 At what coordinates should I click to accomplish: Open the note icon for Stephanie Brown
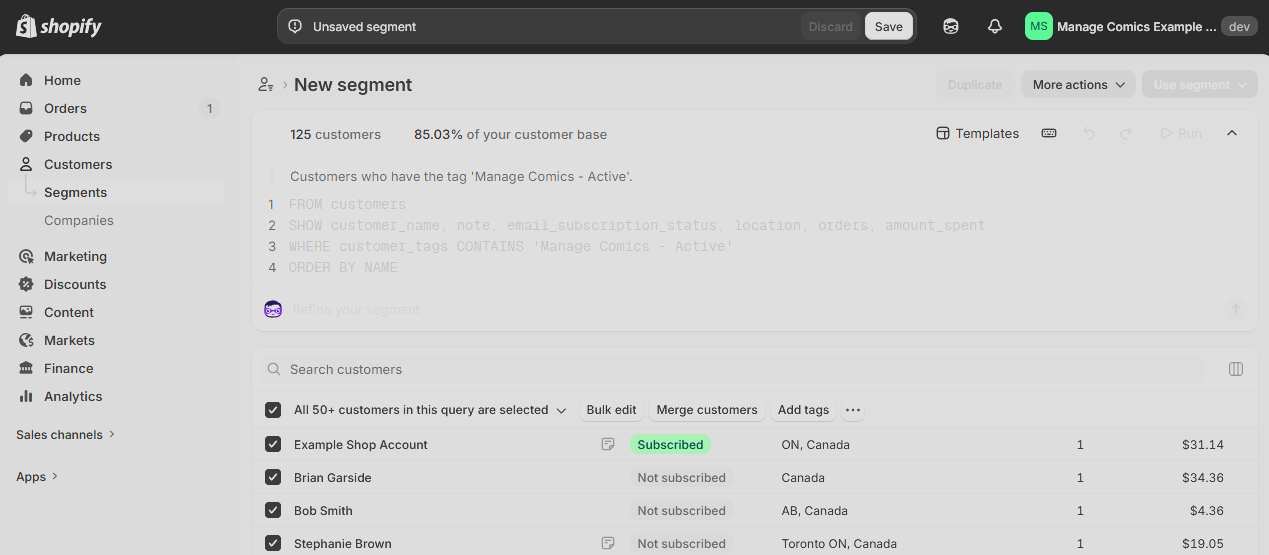click(x=608, y=543)
